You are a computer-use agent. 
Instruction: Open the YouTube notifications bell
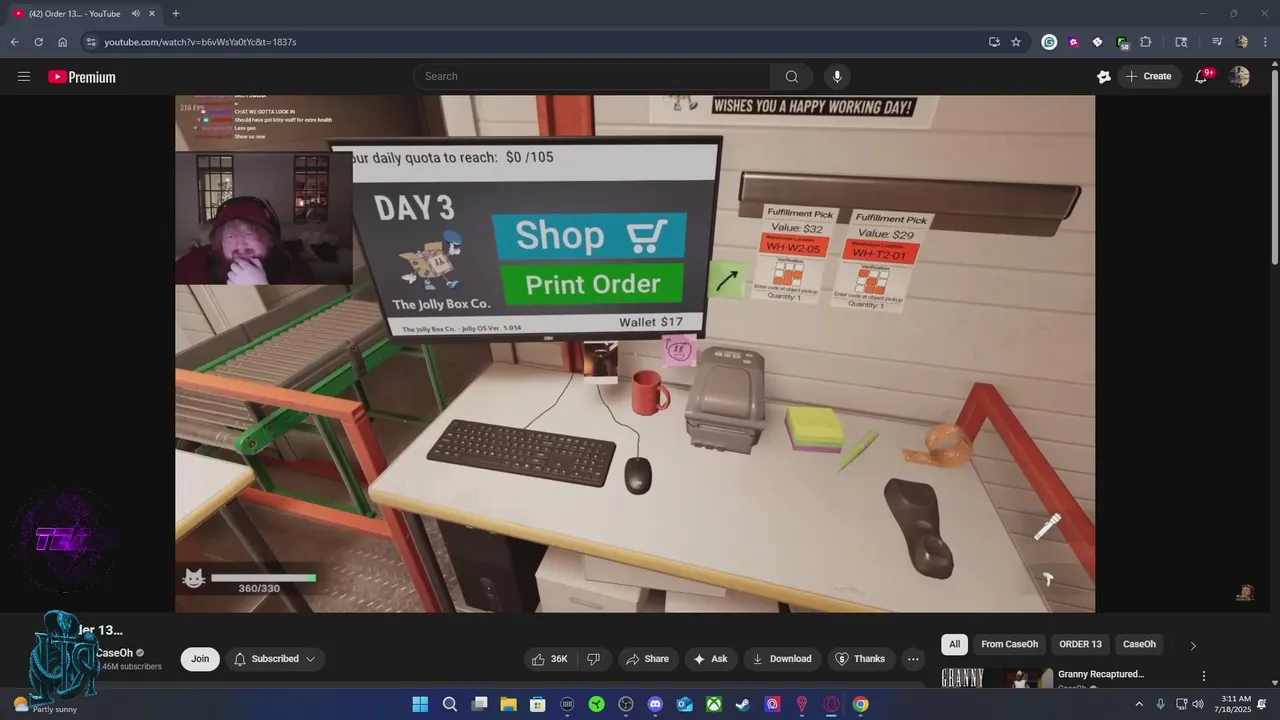(1201, 77)
